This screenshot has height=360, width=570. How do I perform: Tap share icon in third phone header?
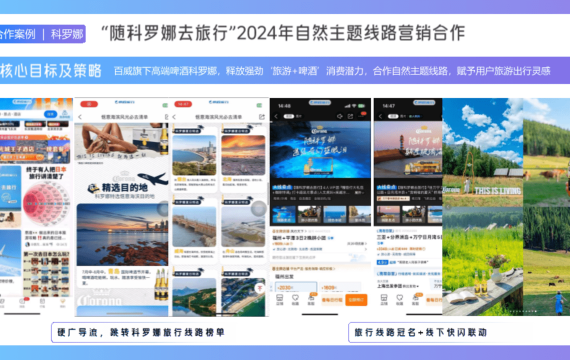tap(262, 117)
